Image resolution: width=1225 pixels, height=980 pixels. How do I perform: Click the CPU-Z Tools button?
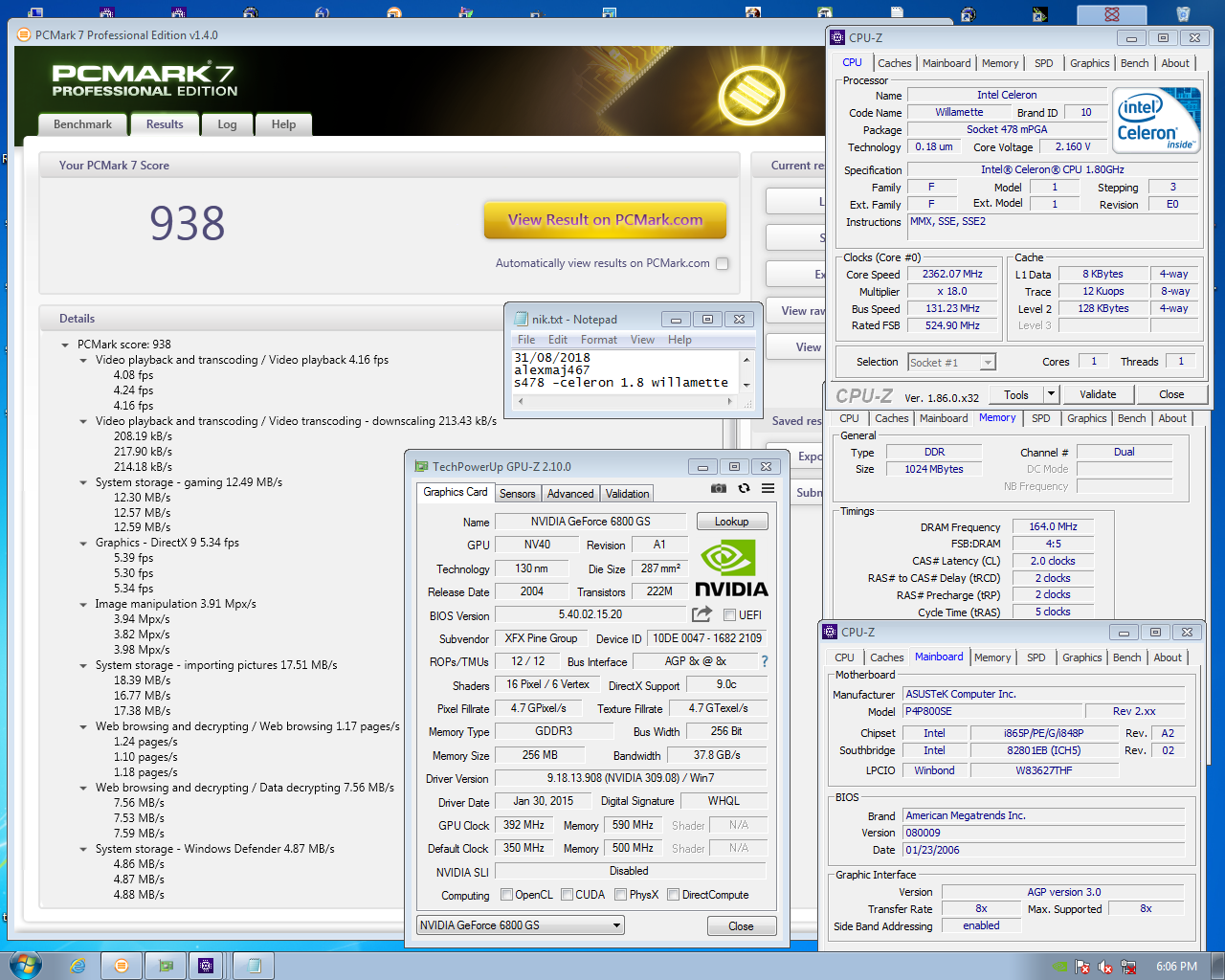(x=1016, y=394)
